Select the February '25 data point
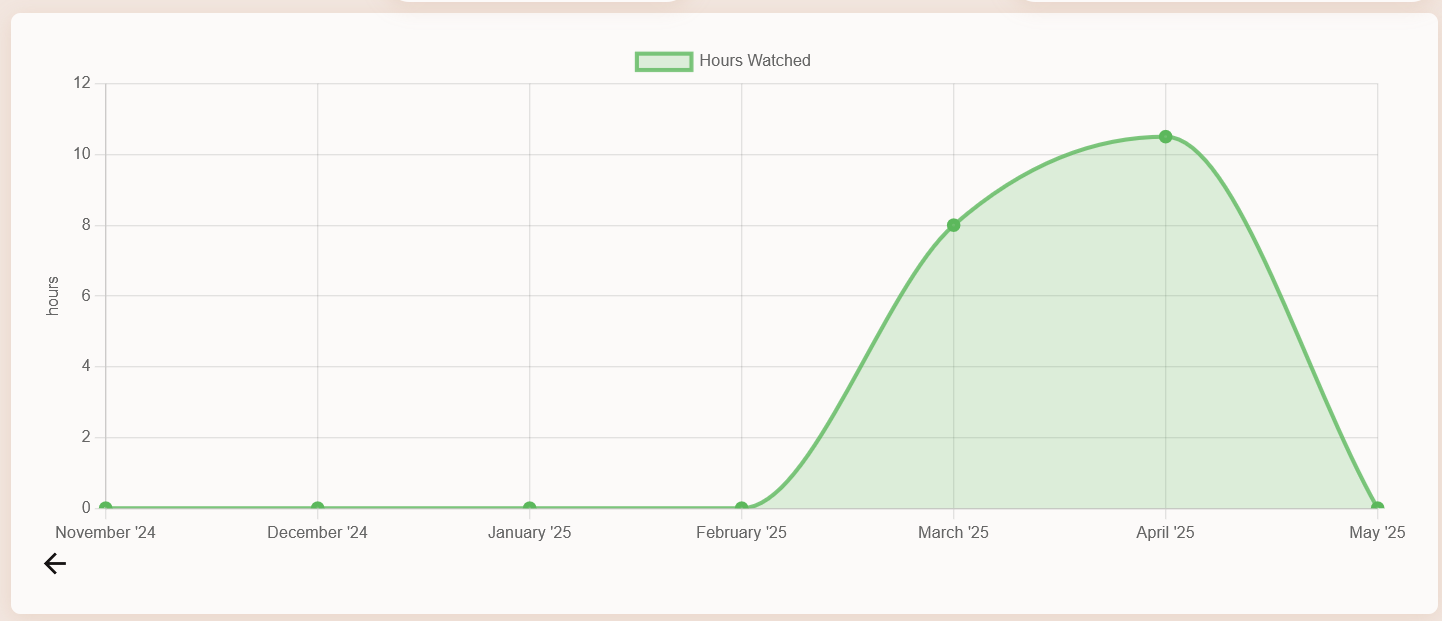The width and height of the screenshot is (1442, 621). 742,508
